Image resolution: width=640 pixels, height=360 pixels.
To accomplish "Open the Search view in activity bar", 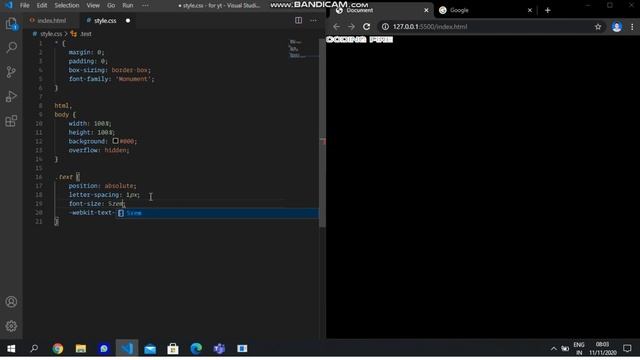I will 11,48.
